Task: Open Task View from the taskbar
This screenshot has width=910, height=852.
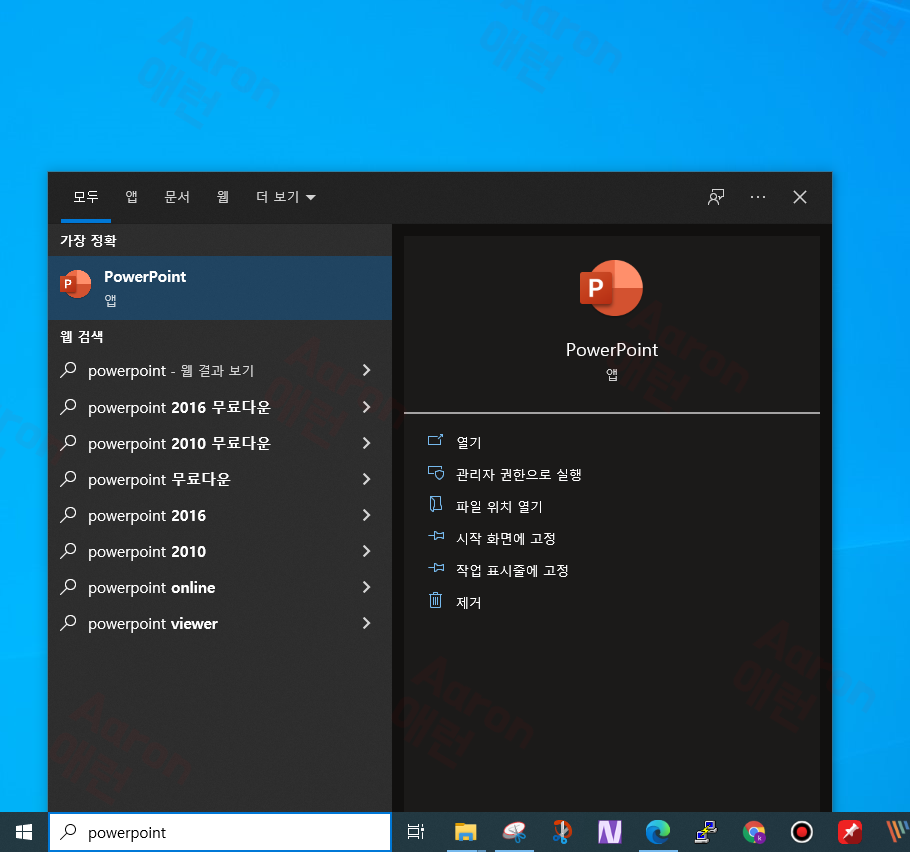Action: click(416, 832)
